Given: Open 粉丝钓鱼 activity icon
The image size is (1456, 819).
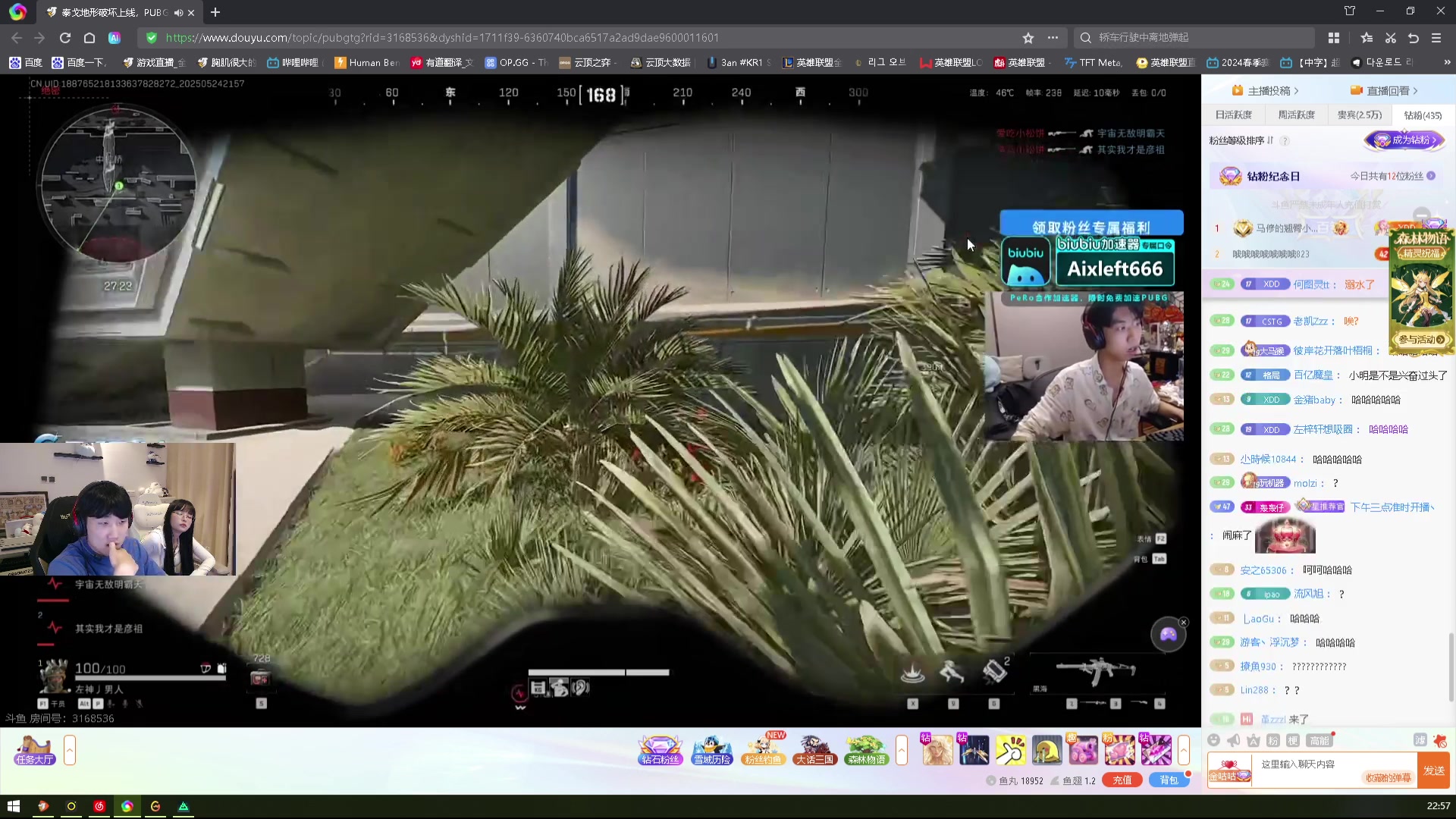Looking at the screenshot, I should pos(764,751).
